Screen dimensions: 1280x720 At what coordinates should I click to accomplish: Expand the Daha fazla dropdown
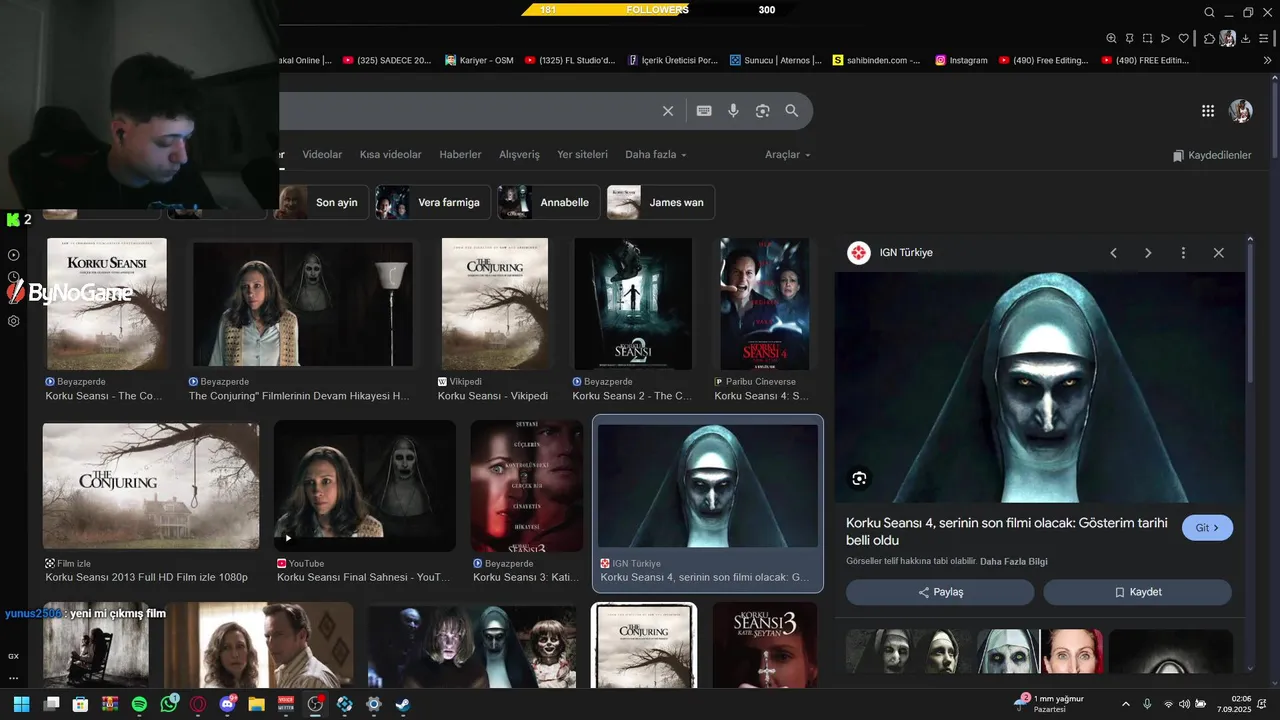click(x=656, y=155)
